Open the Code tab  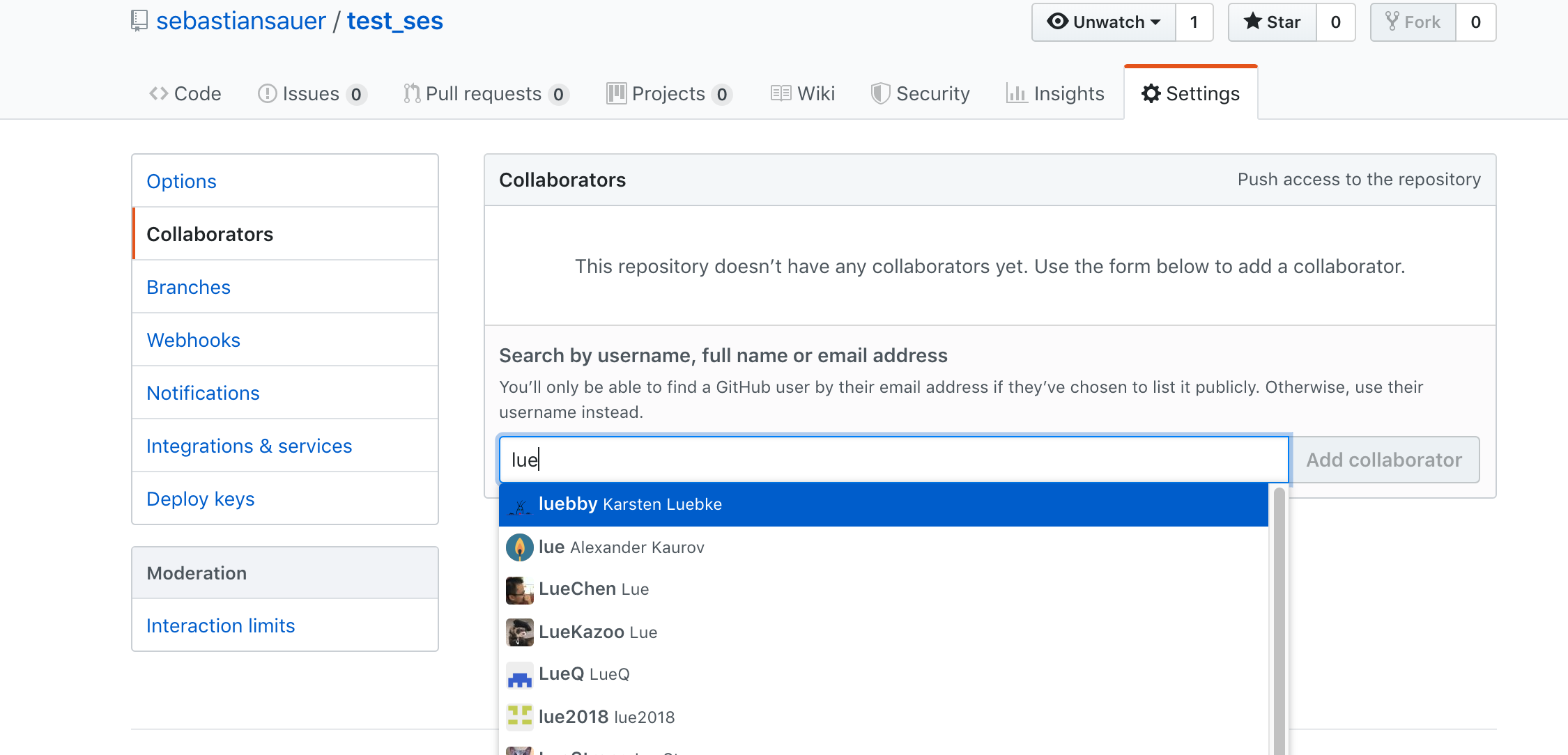(185, 93)
